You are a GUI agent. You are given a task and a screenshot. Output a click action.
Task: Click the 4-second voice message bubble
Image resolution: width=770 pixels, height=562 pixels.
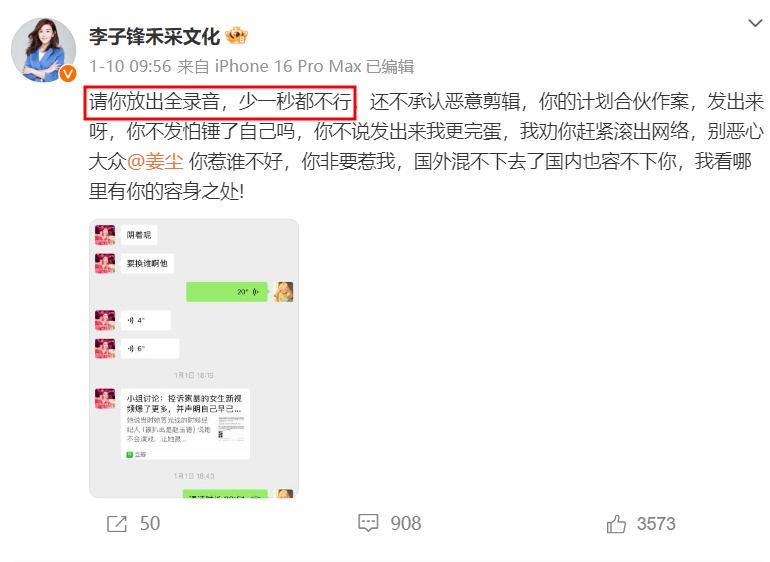[146, 320]
